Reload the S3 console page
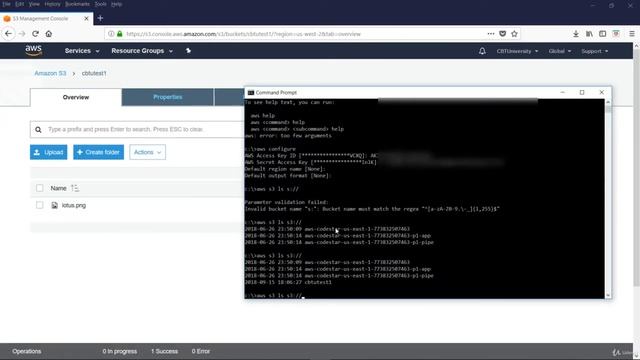 tap(36, 34)
